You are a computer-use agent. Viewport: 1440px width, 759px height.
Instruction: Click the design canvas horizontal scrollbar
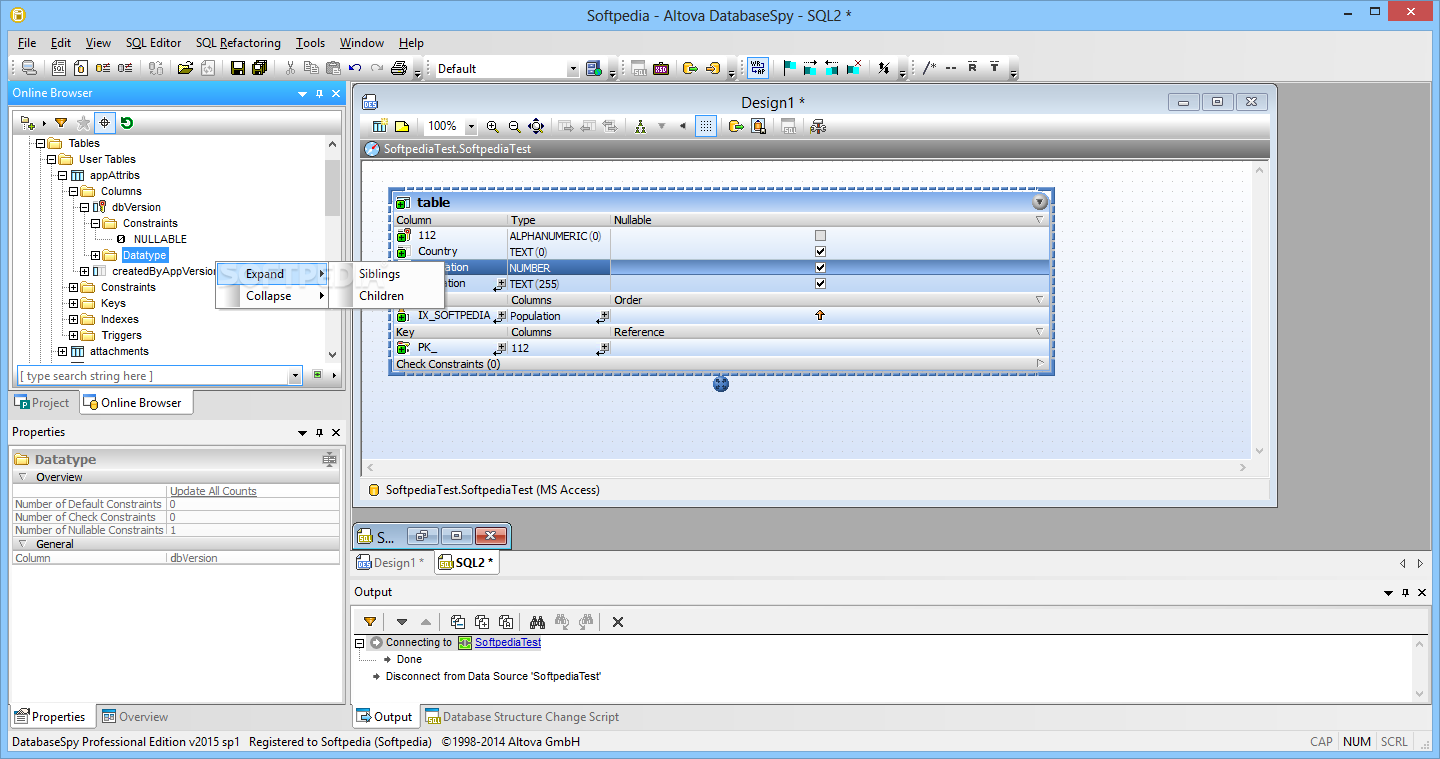[808, 467]
